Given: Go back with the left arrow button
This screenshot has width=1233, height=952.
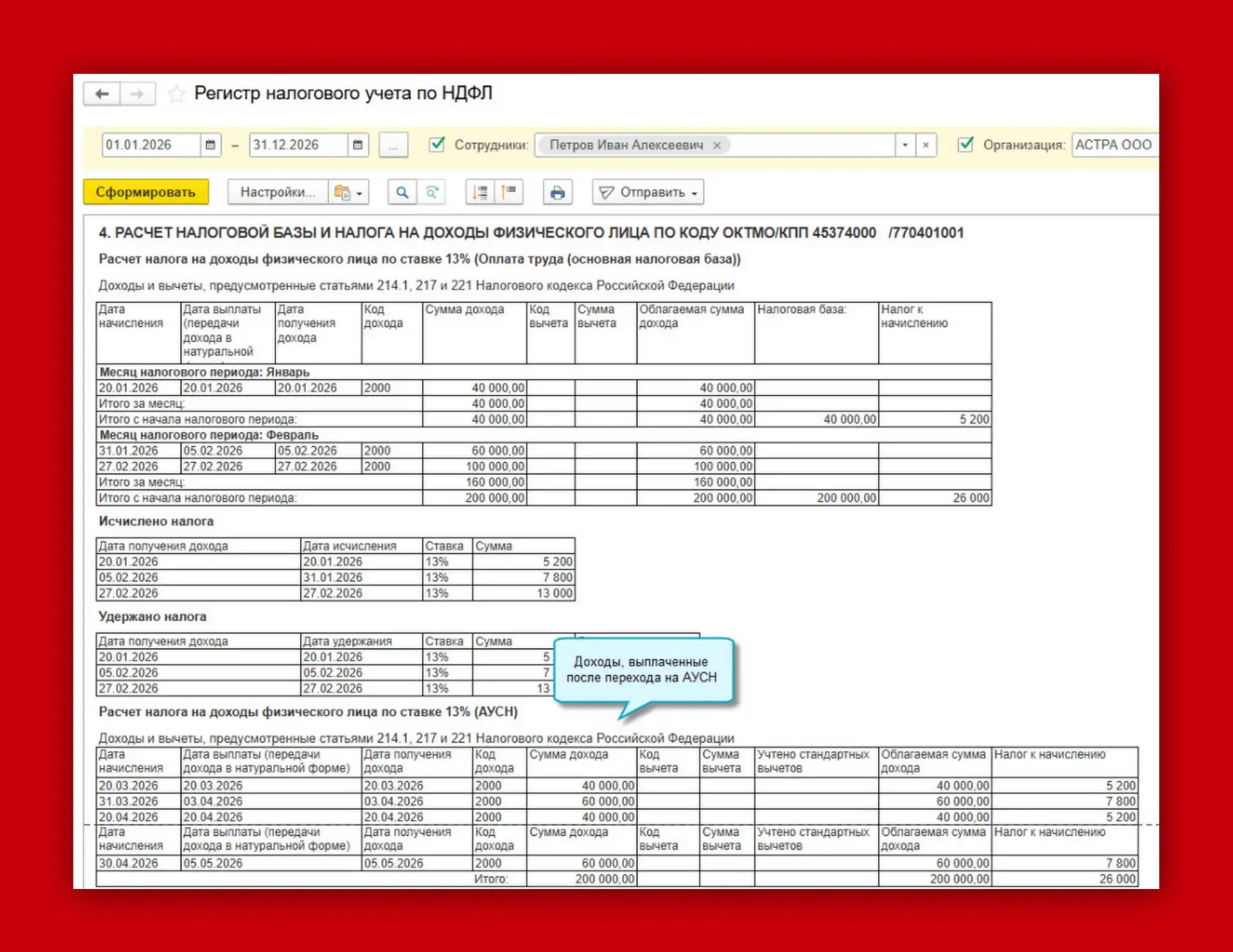Looking at the screenshot, I should 101,94.
